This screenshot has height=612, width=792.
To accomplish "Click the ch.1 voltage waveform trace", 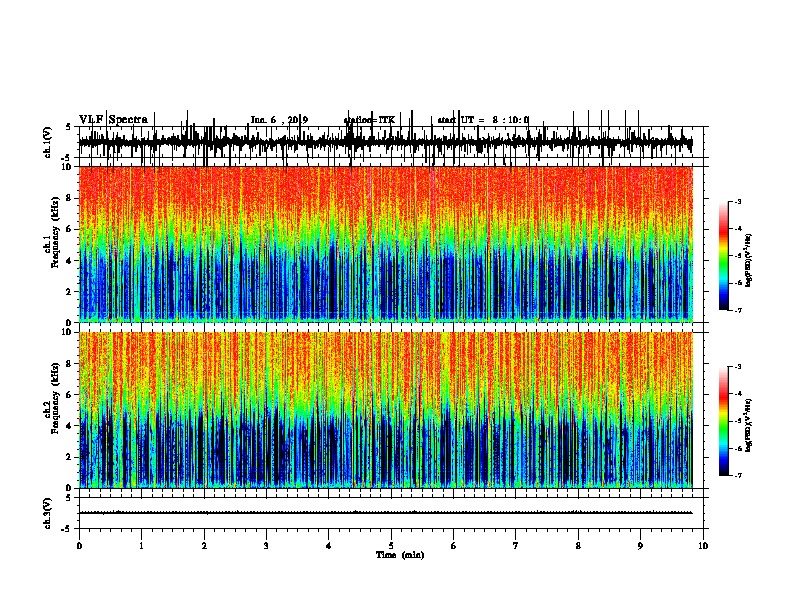I will (x=386, y=142).
